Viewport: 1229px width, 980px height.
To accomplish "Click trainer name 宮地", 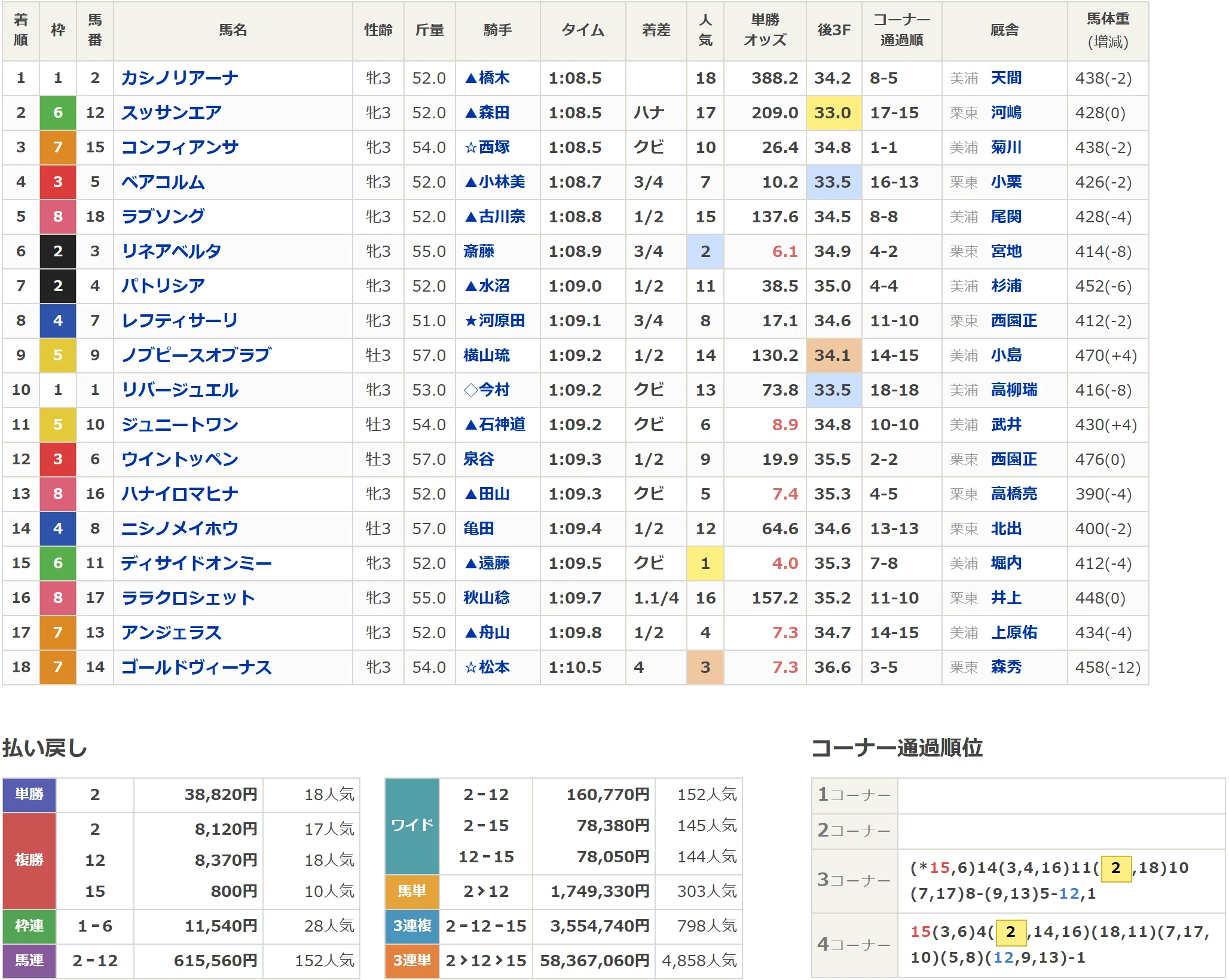I will click(x=1006, y=252).
